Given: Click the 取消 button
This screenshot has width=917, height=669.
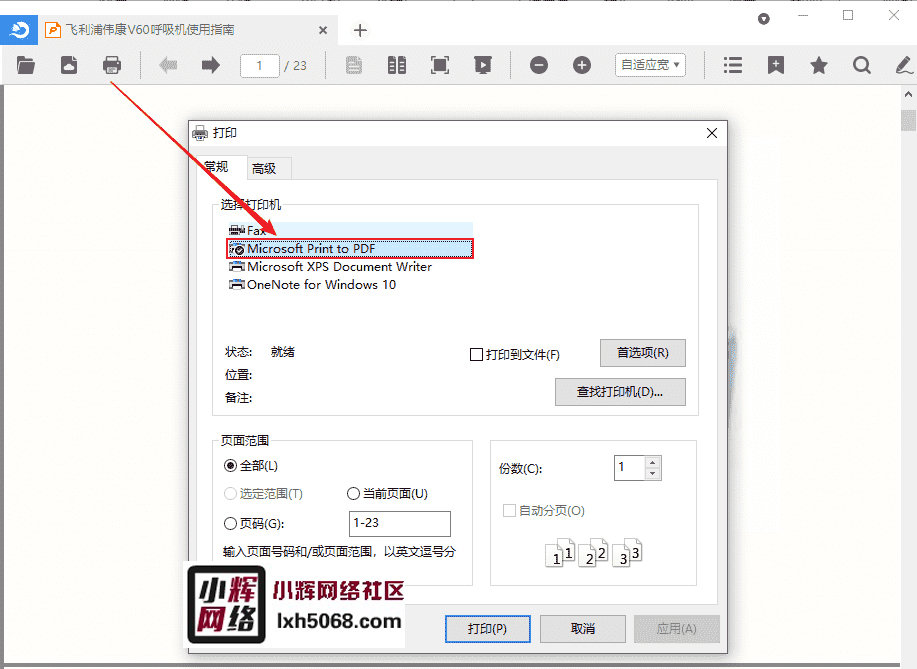Looking at the screenshot, I should [582, 629].
